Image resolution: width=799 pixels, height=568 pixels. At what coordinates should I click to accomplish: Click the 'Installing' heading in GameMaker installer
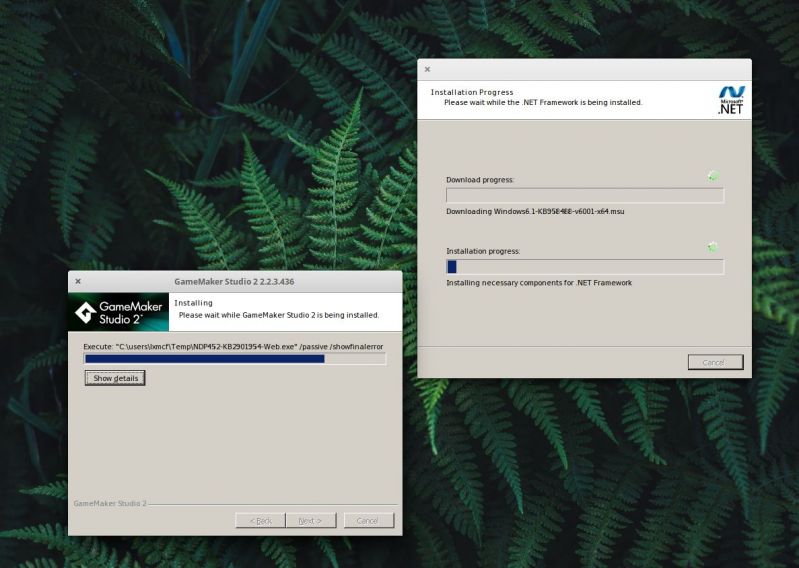[194, 303]
